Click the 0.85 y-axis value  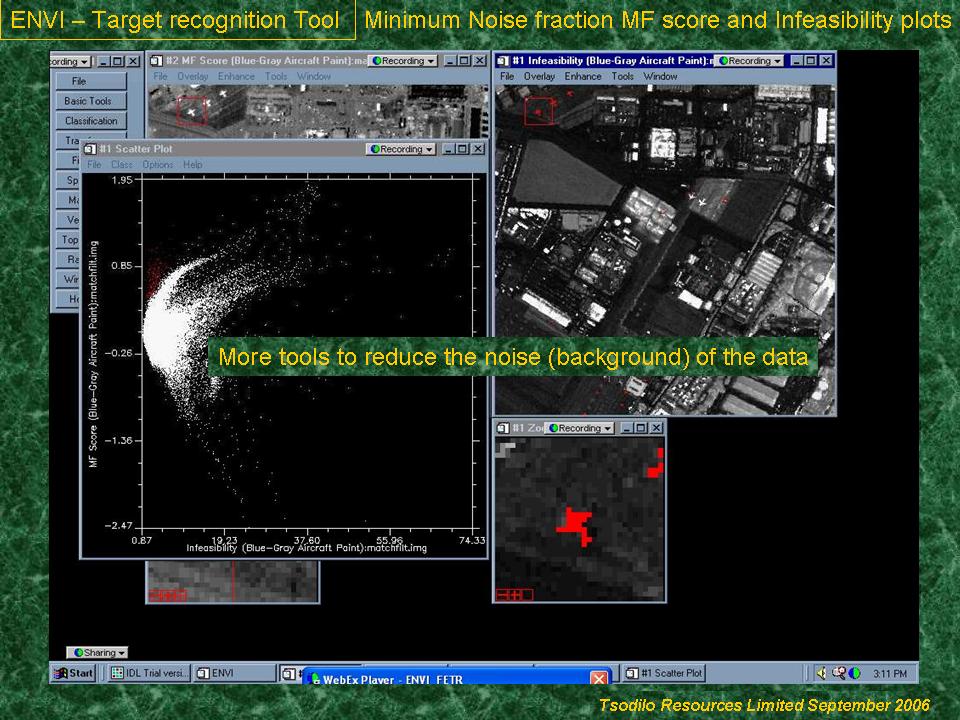tap(121, 266)
